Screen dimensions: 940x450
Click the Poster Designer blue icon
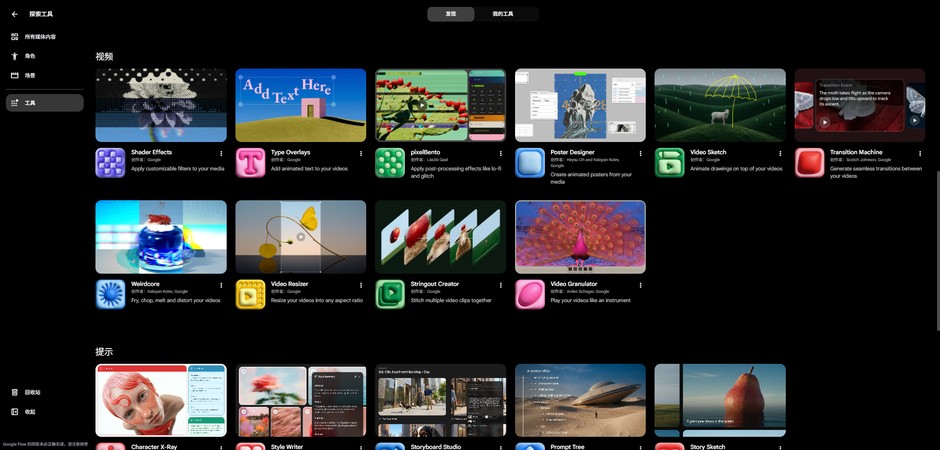pos(530,163)
